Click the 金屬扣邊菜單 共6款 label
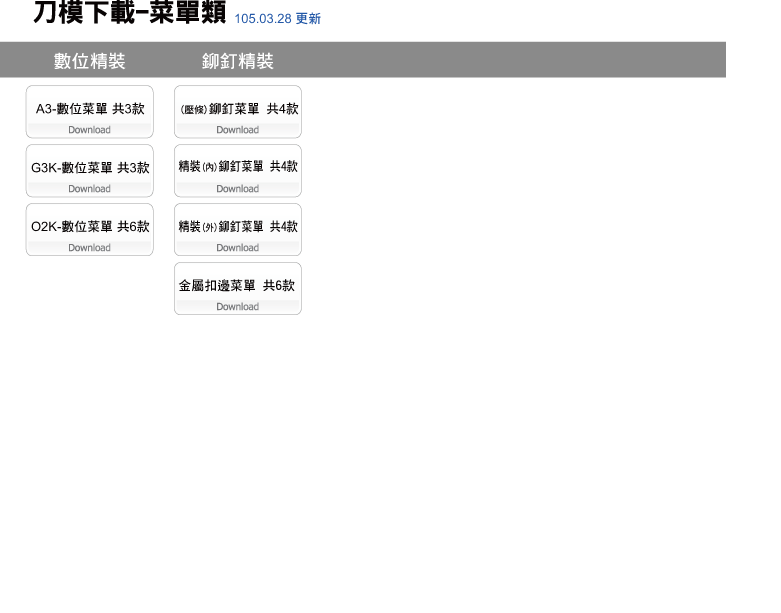The image size is (781, 613). 237,286
